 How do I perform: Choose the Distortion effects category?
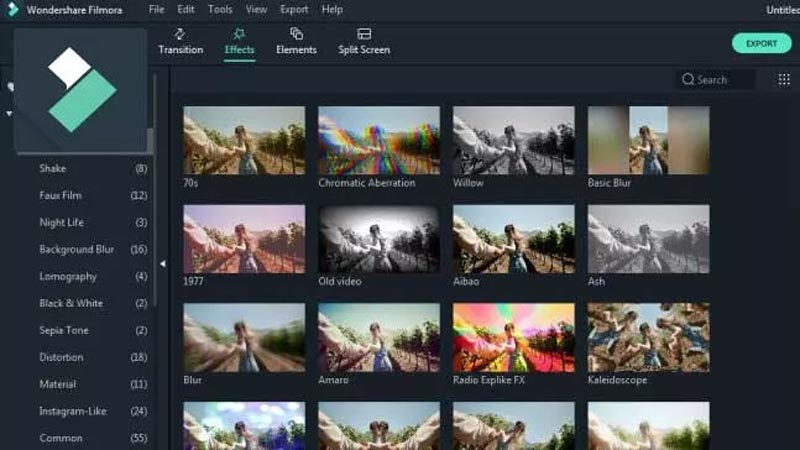pyautogui.click(x=61, y=357)
